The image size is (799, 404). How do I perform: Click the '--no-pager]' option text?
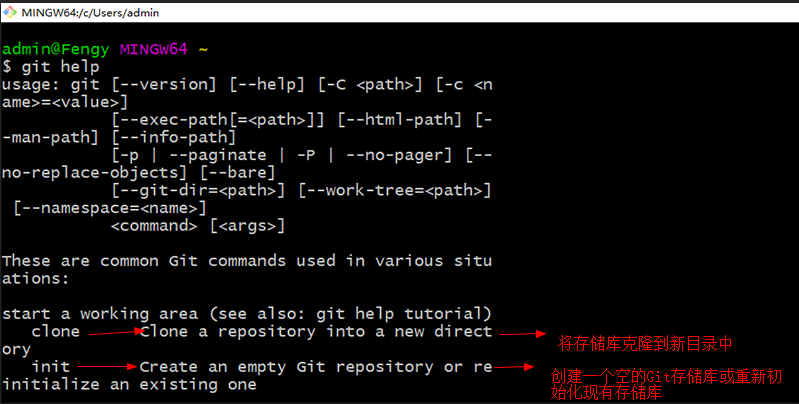tap(399, 155)
